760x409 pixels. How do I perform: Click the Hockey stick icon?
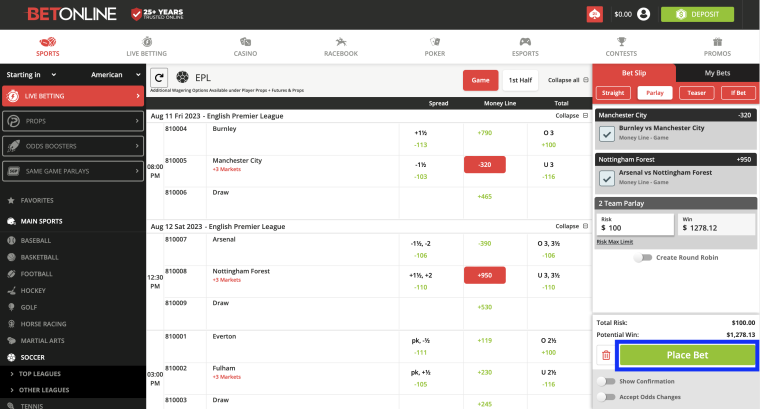pyautogui.click(x=11, y=291)
